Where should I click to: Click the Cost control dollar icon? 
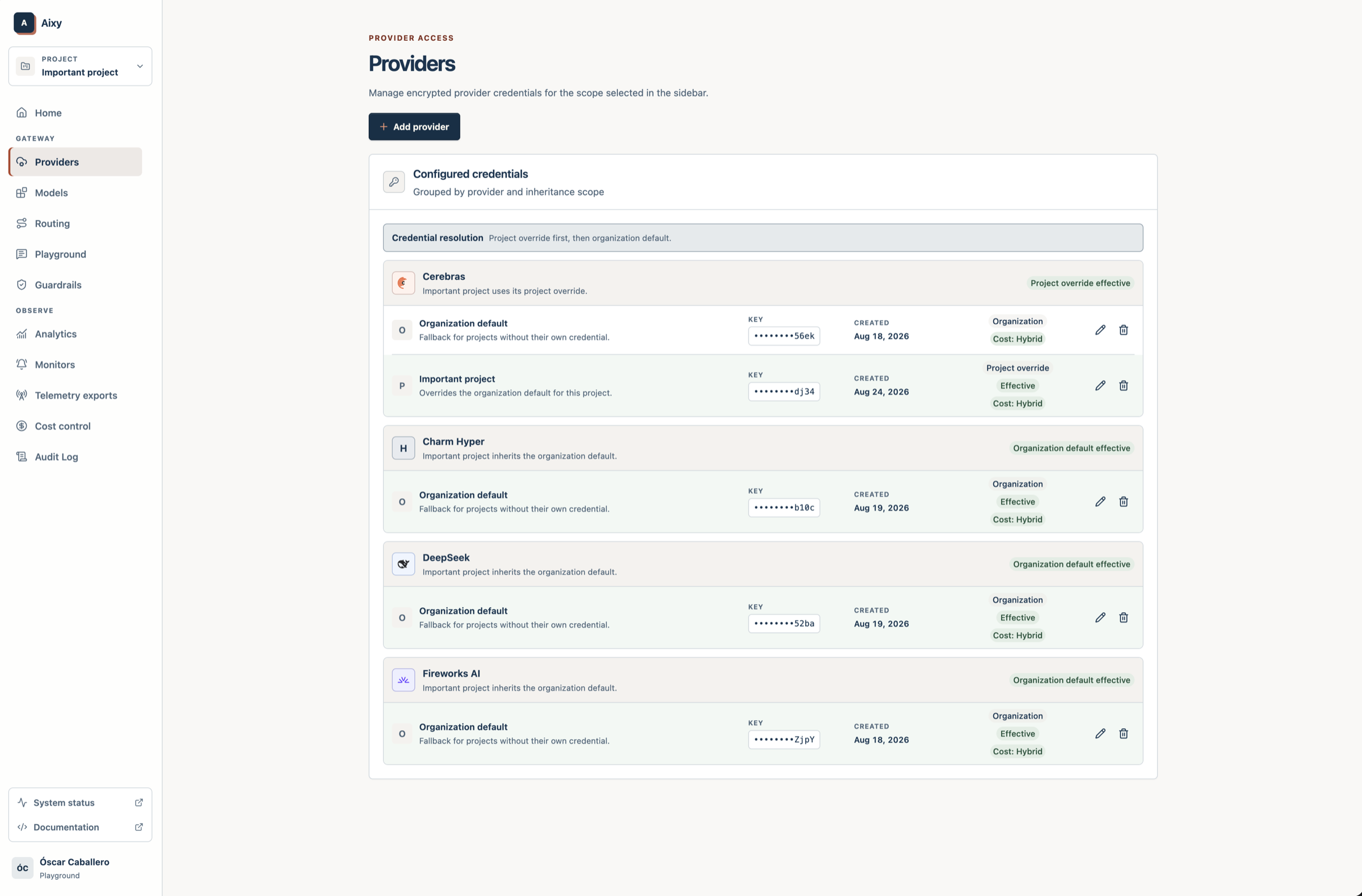click(x=22, y=426)
